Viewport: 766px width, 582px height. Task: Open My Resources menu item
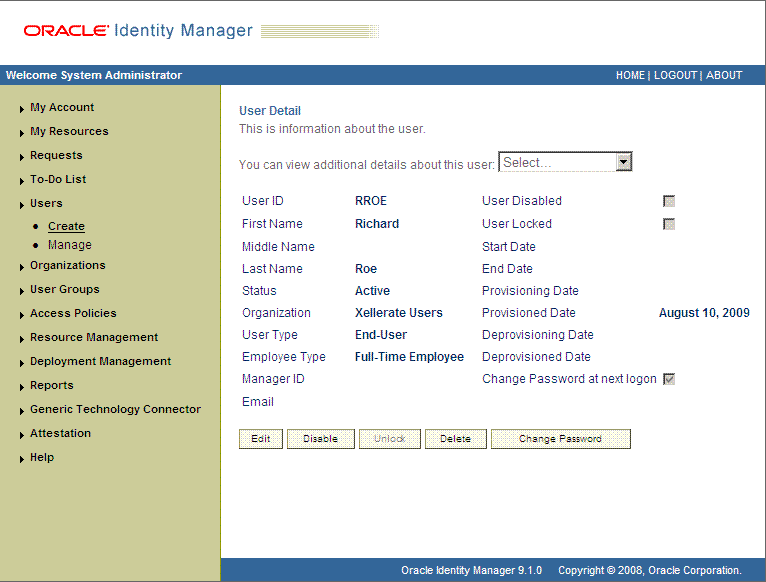pyautogui.click(x=69, y=131)
